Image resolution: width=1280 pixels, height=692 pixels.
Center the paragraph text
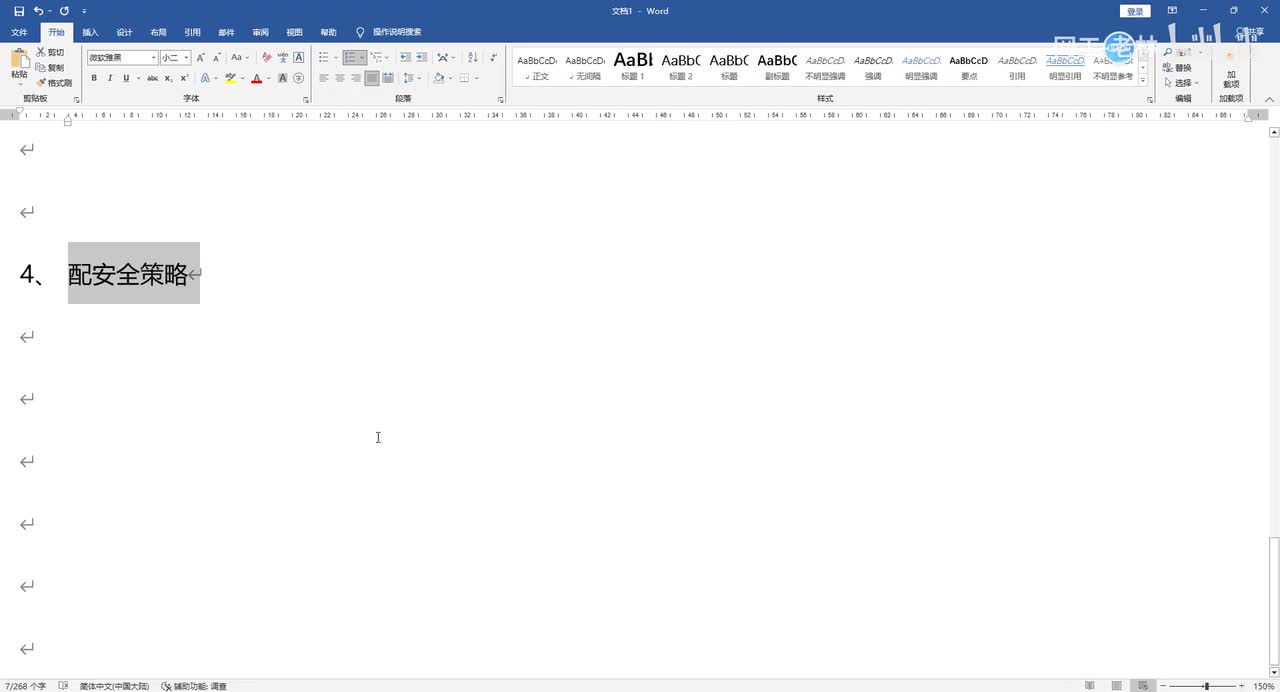click(x=340, y=78)
